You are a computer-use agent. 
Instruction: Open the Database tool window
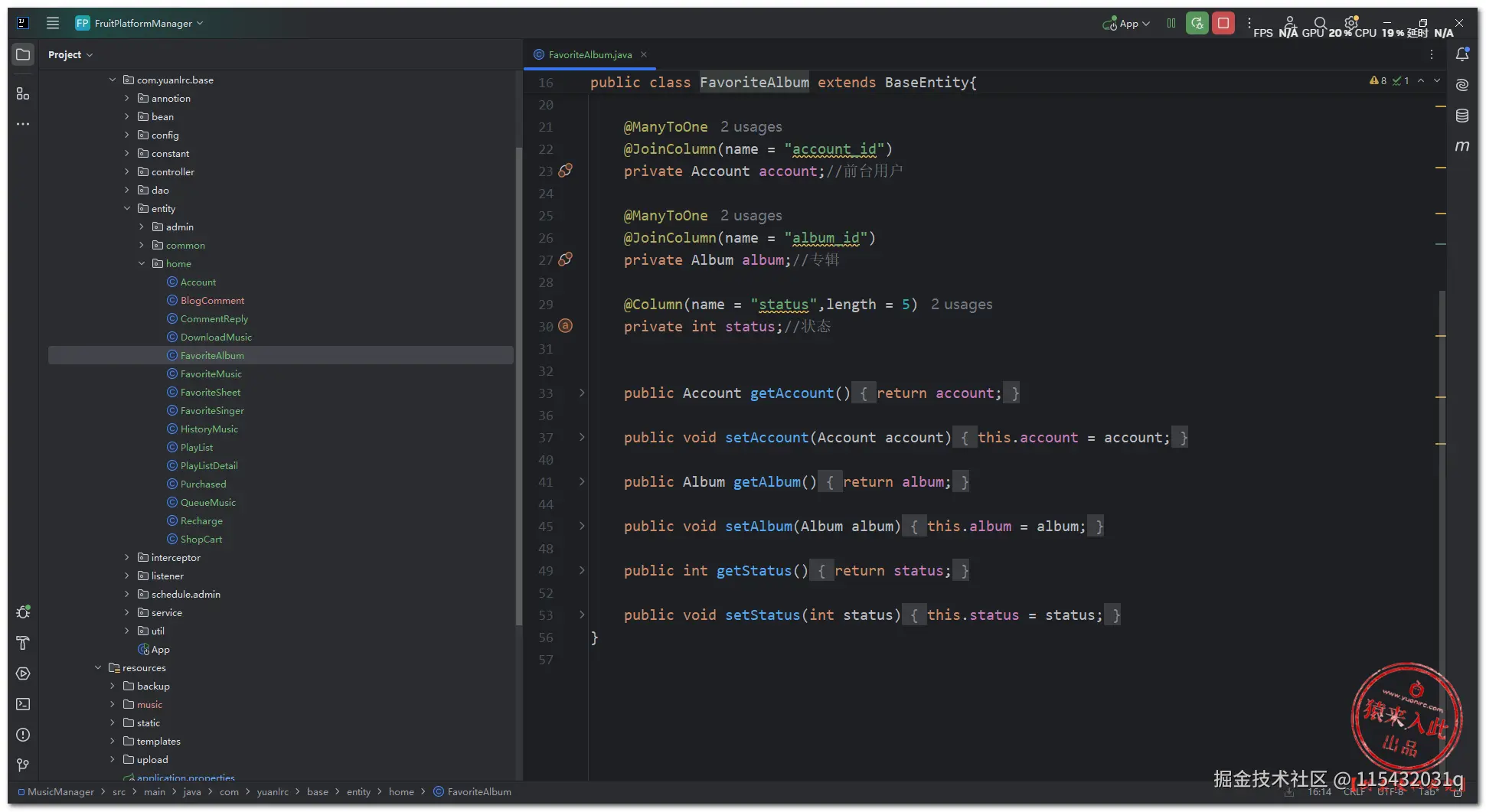[1462, 116]
